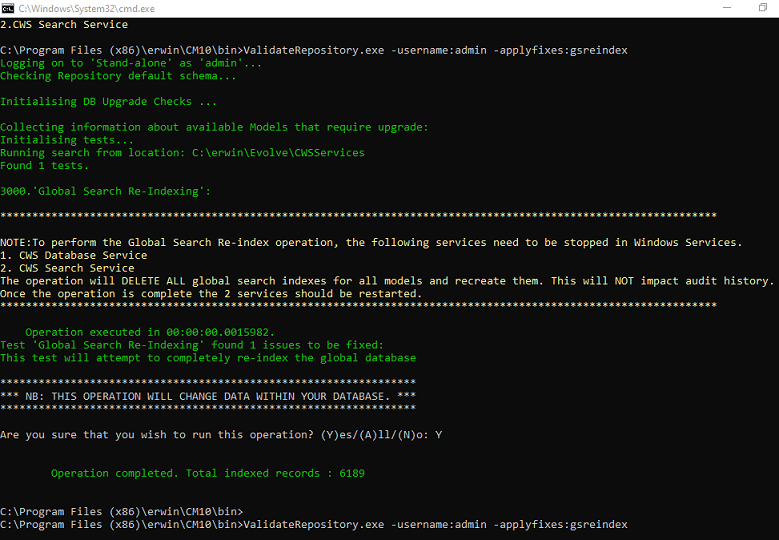Click the "This test will attempt to completely re-index" line
Screen dimensions: 779x540
click(207, 357)
